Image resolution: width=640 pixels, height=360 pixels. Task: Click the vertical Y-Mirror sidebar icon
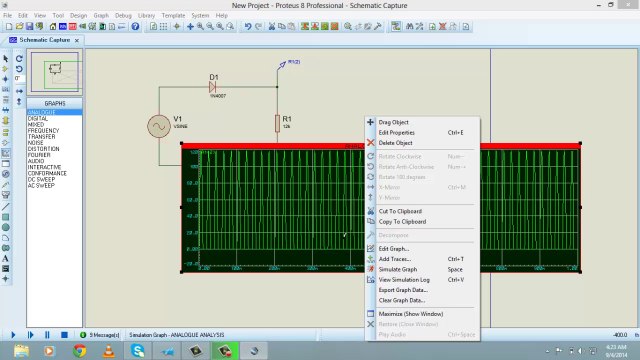pos(19,101)
